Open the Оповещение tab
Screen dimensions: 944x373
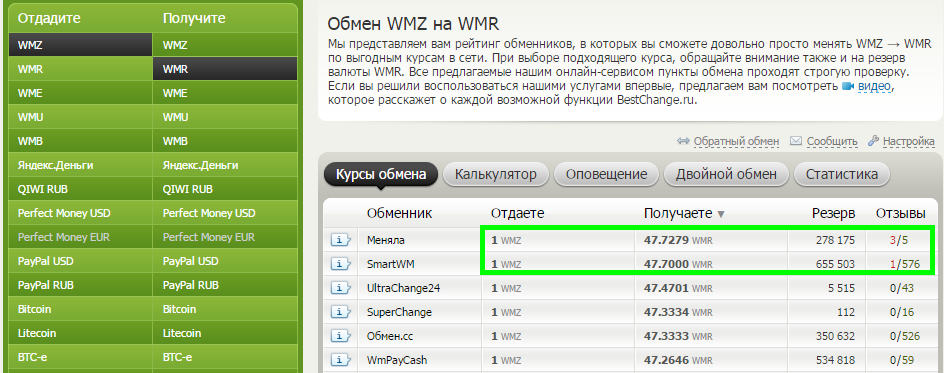click(606, 174)
